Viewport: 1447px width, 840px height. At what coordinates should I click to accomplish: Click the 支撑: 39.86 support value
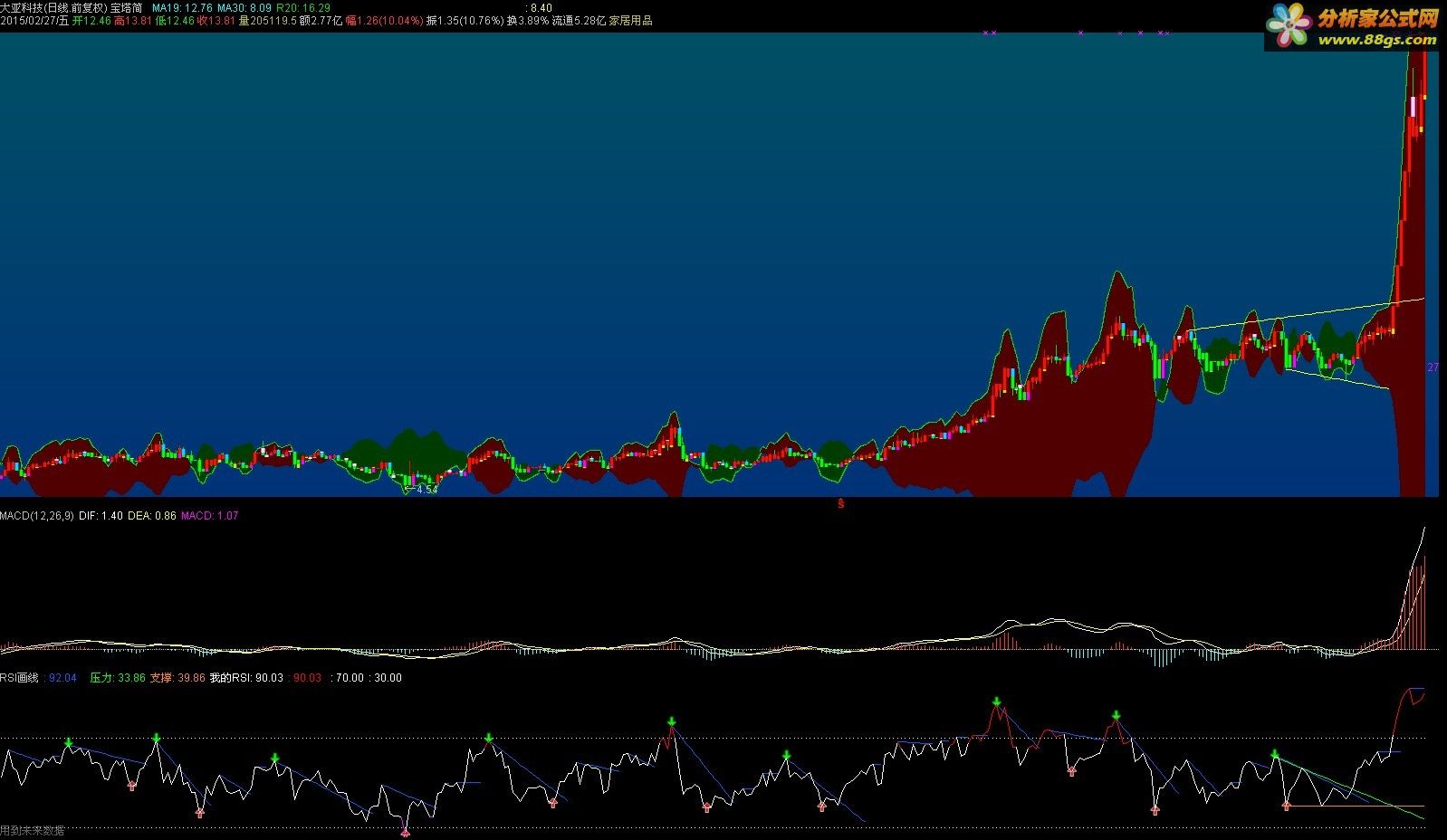(x=177, y=677)
